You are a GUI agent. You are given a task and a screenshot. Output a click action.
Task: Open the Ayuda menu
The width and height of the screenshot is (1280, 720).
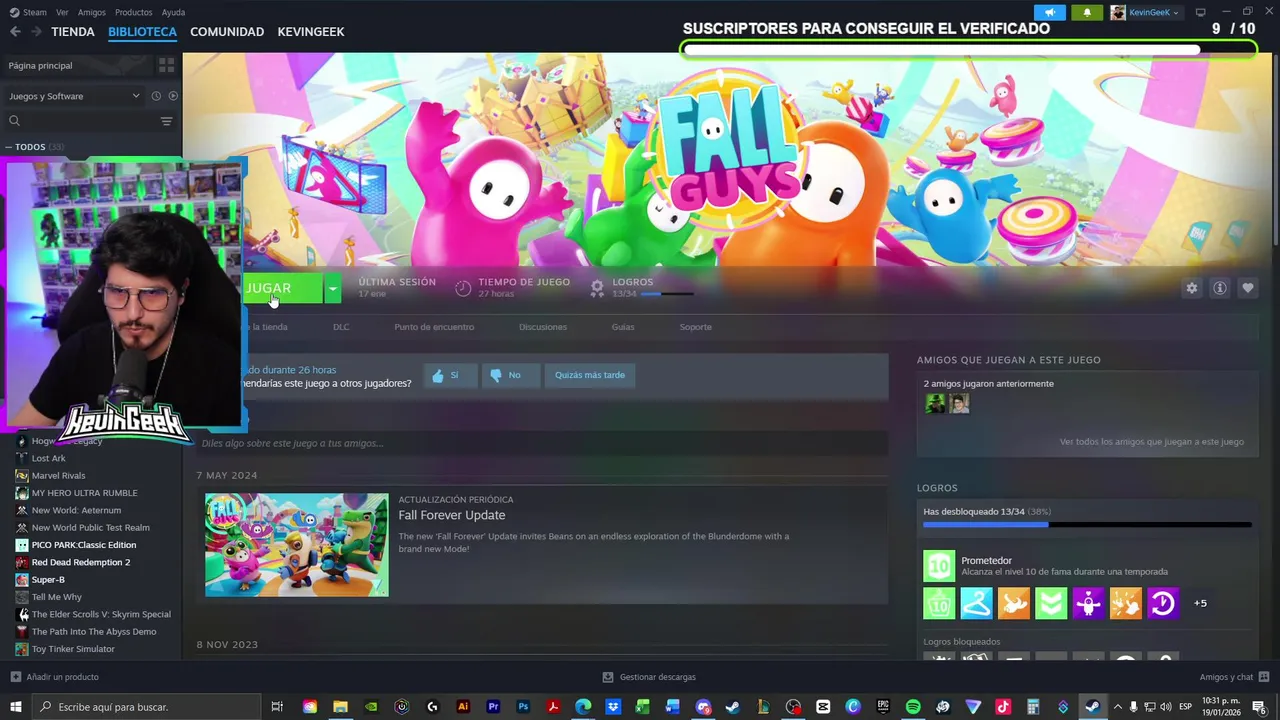tap(173, 12)
